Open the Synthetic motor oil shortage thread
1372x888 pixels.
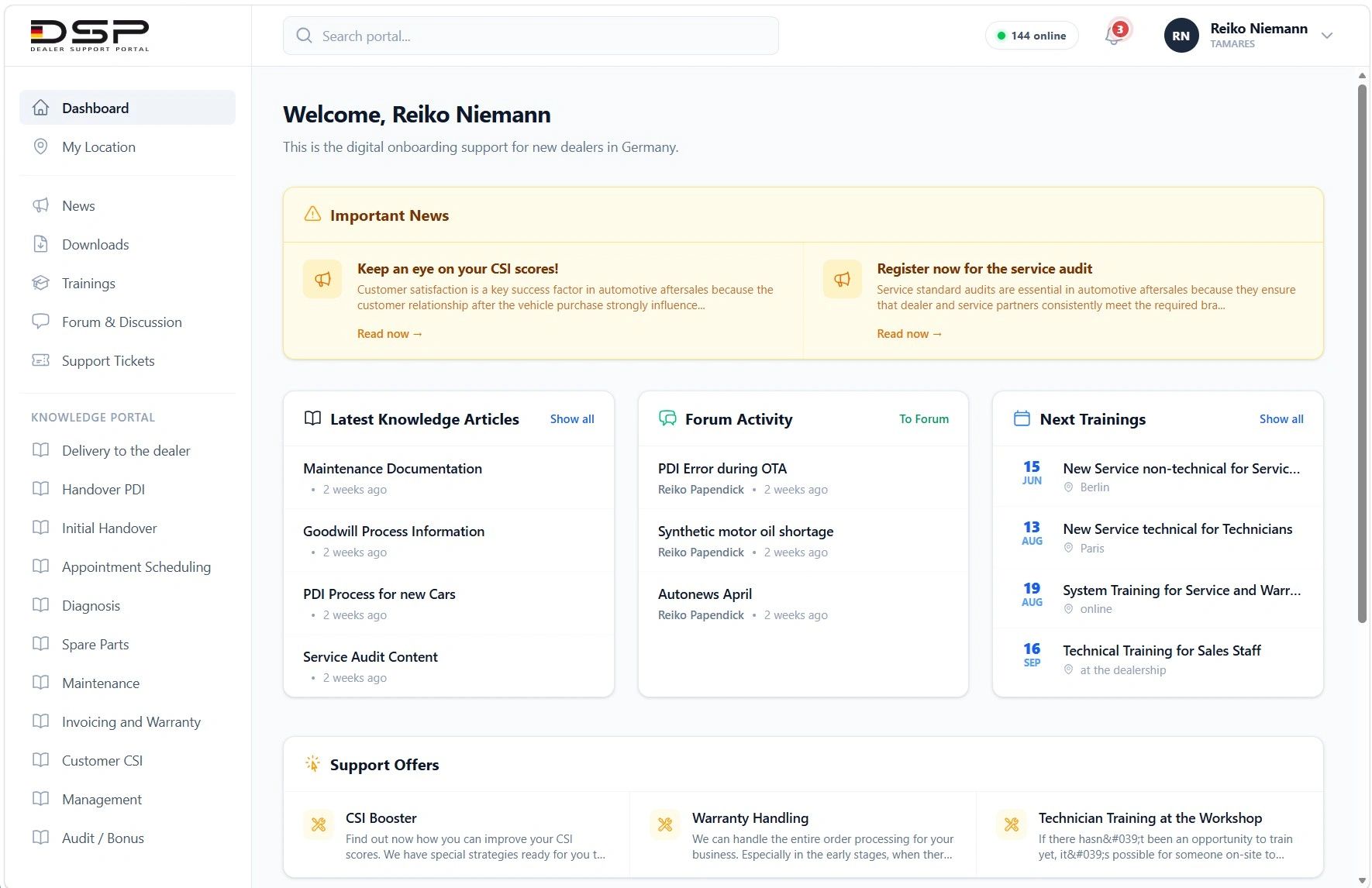pyautogui.click(x=803, y=541)
